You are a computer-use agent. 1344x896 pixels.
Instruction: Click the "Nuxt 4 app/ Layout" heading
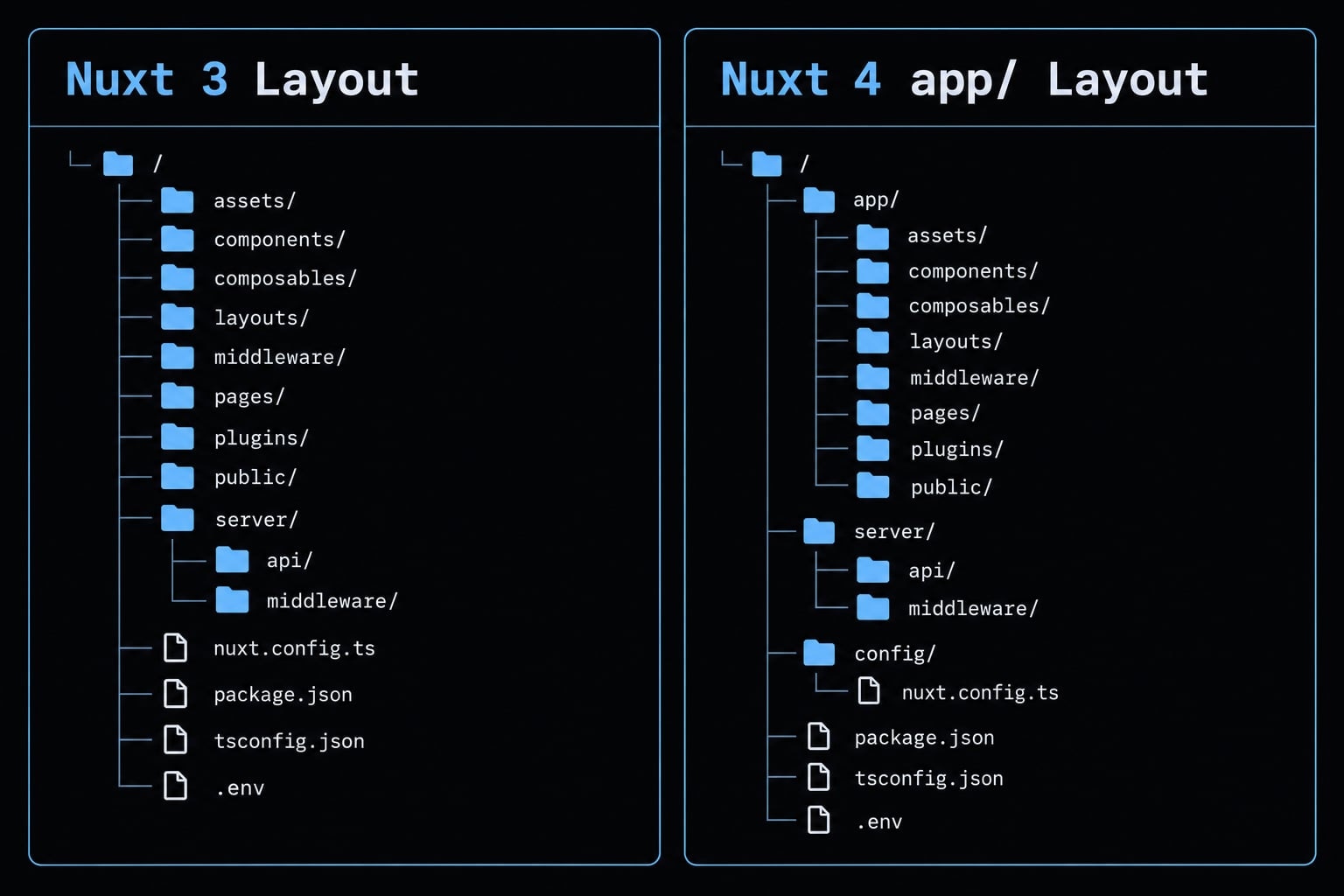[x=964, y=80]
